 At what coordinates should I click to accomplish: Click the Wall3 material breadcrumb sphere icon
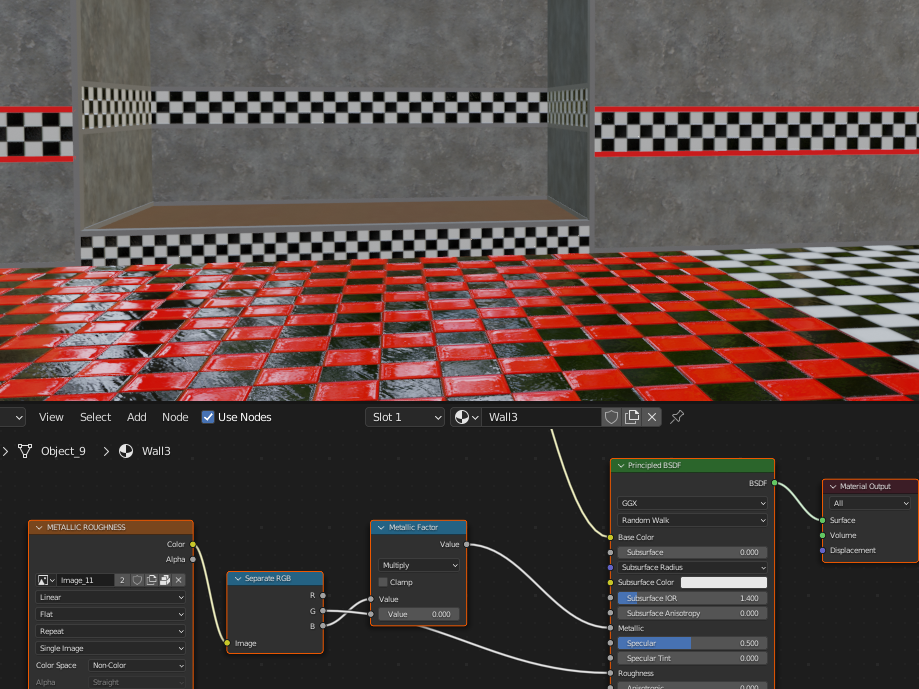[126, 451]
